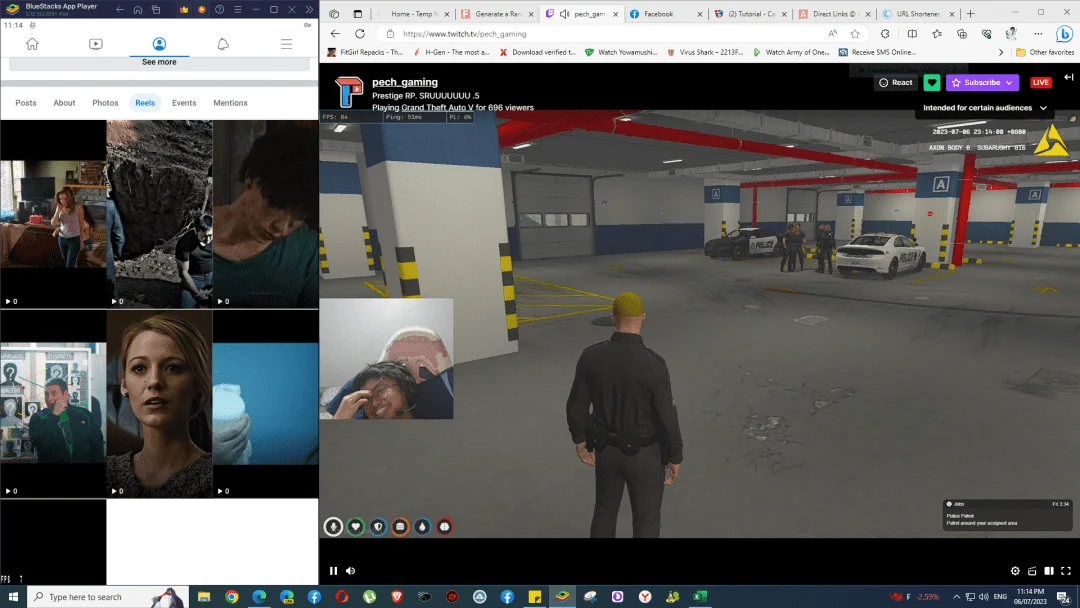Screen dimensions: 1080x608
Task: Add this page to favorites star
Action: tap(855, 34)
